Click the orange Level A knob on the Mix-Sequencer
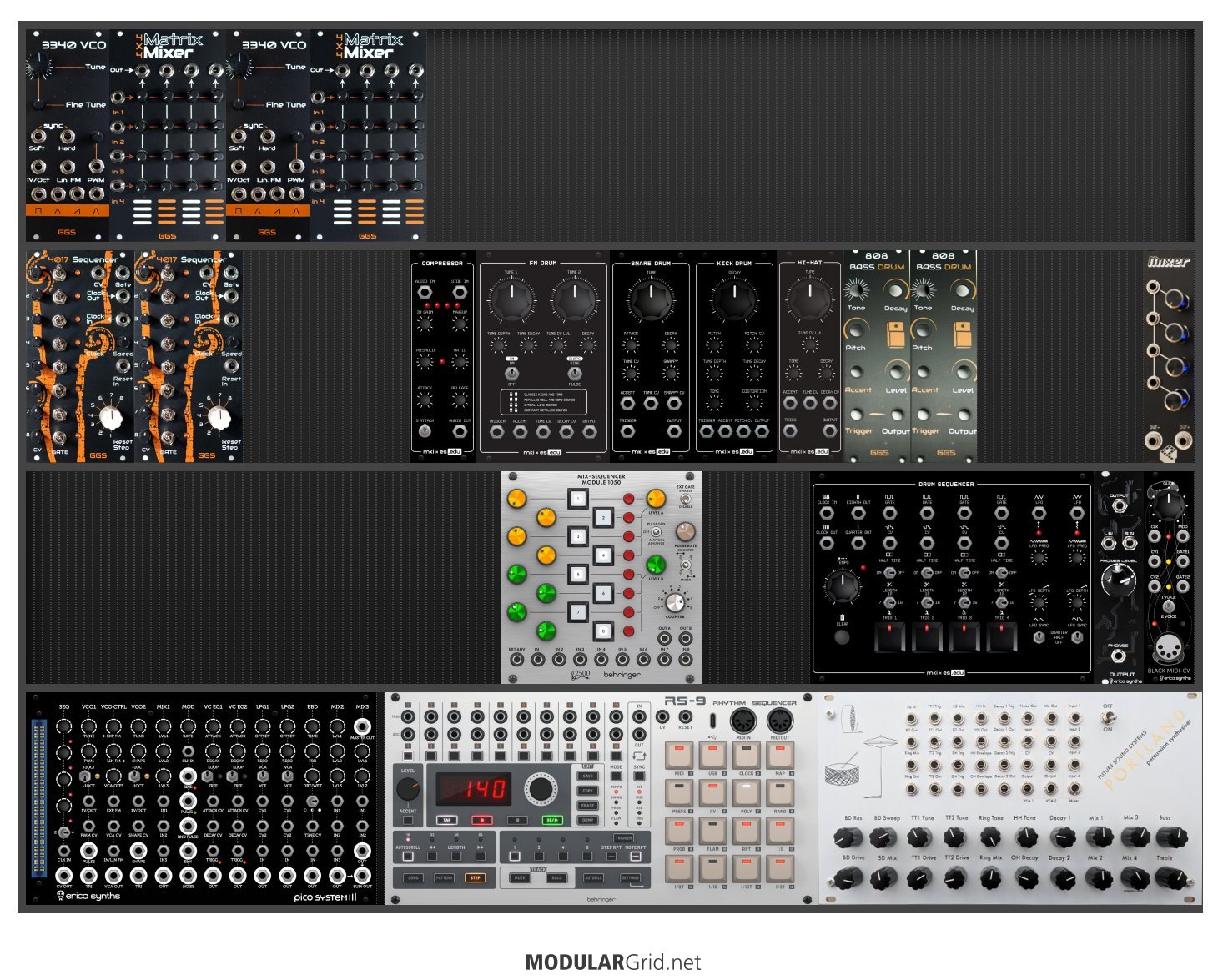 pos(656,499)
